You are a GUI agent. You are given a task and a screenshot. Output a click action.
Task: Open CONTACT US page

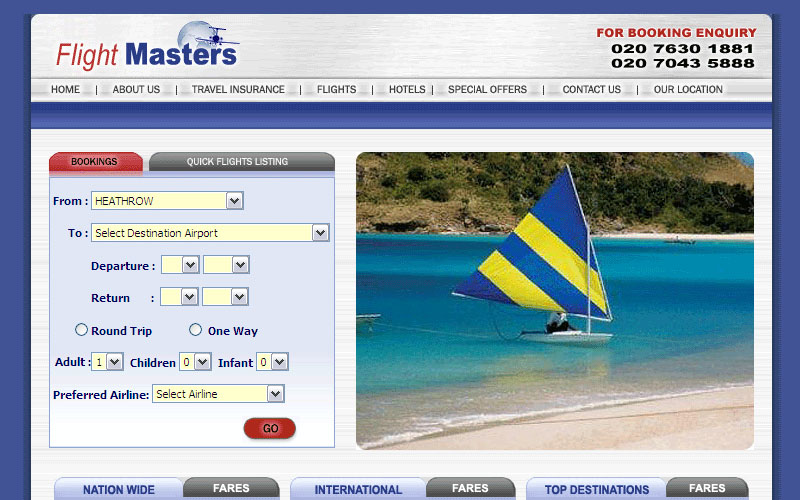pos(591,89)
